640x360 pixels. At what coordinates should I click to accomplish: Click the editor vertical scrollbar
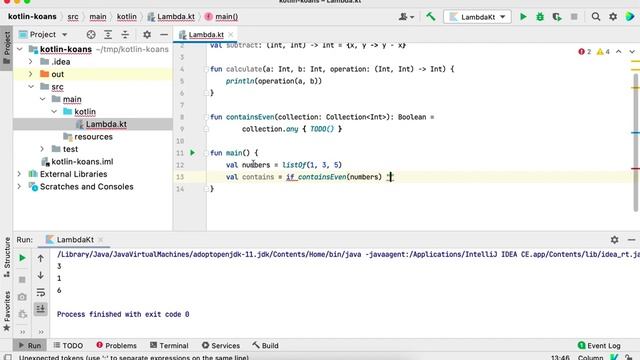(x=636, y=143)
